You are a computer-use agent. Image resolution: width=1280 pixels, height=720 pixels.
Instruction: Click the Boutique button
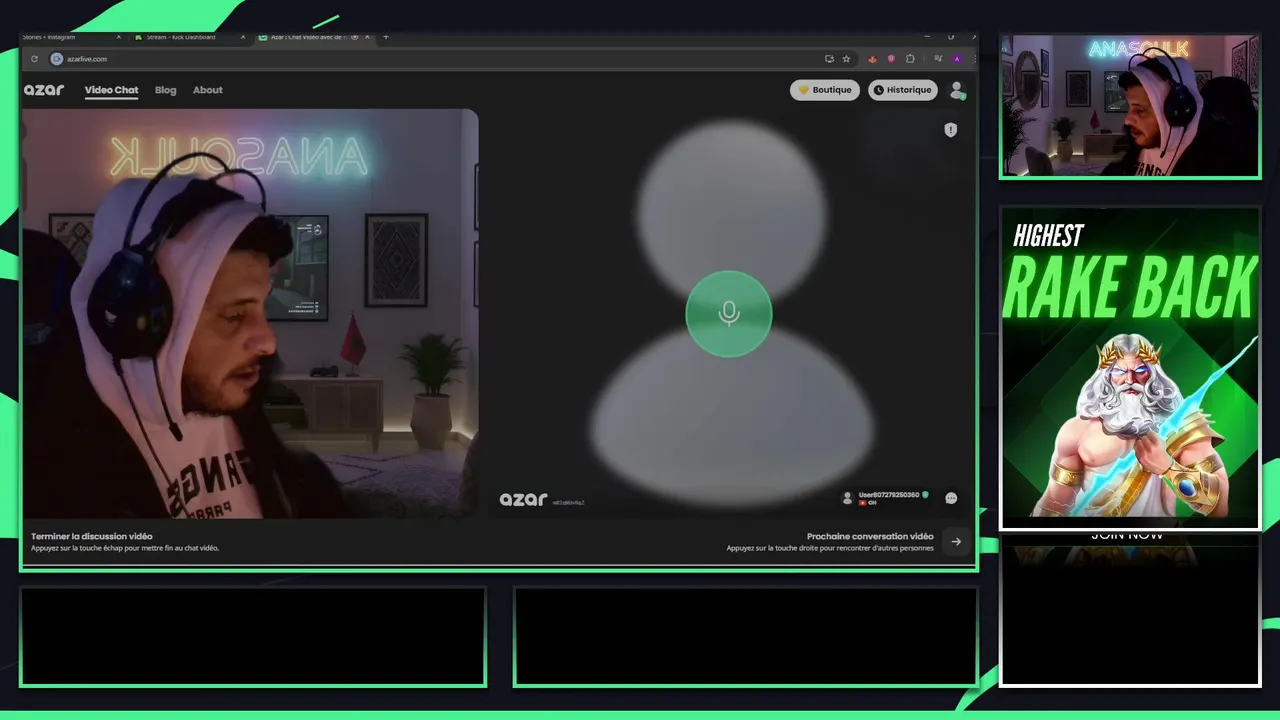click(x=825, y=90)
